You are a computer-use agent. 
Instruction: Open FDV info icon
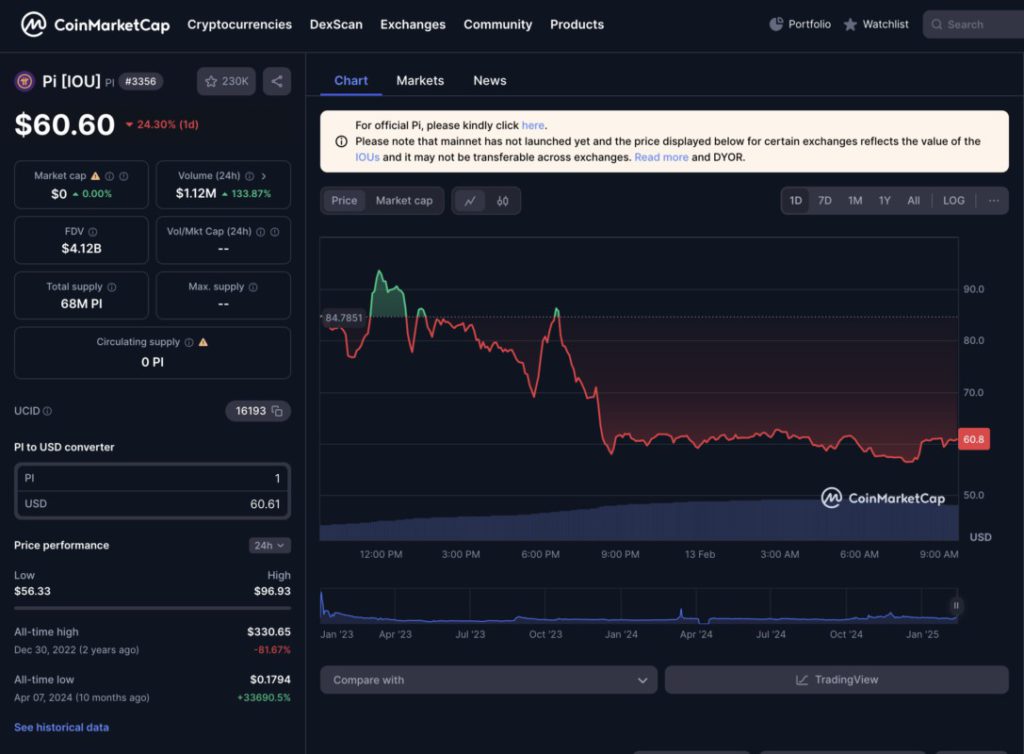tap(93, 232)
